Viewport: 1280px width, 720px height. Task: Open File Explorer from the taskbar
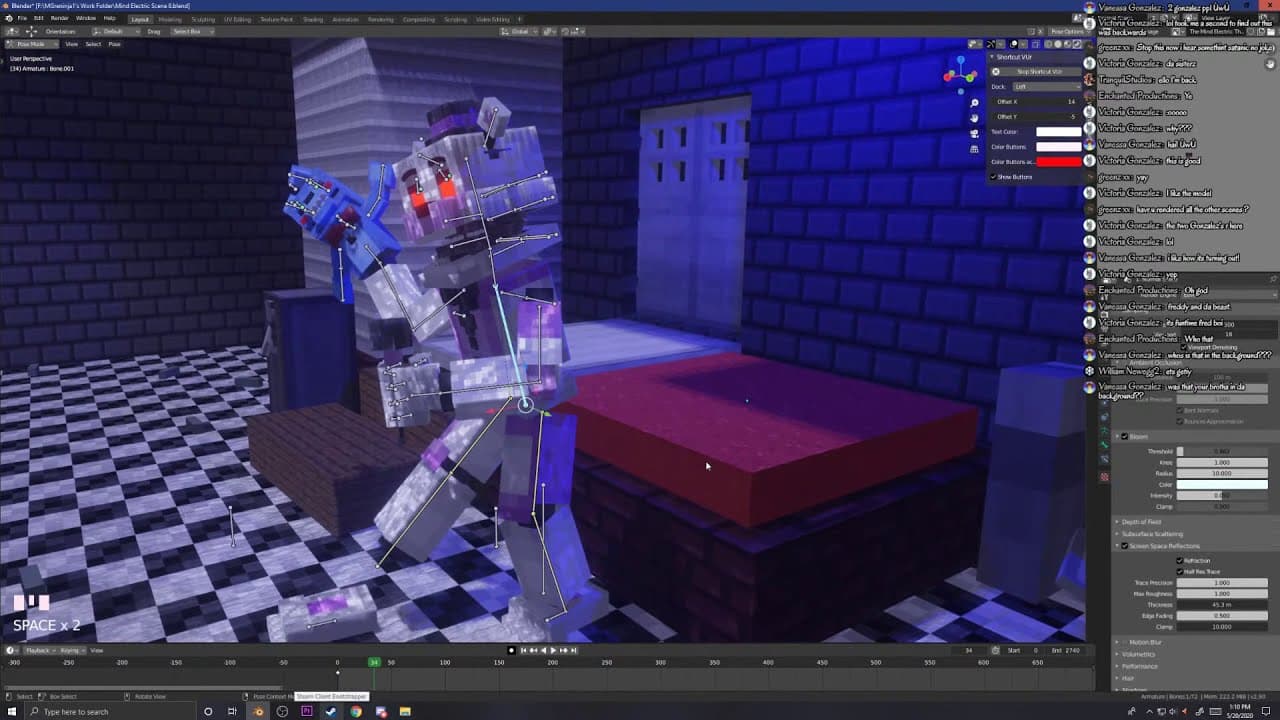pyautogui.click(x=405, y=712)
